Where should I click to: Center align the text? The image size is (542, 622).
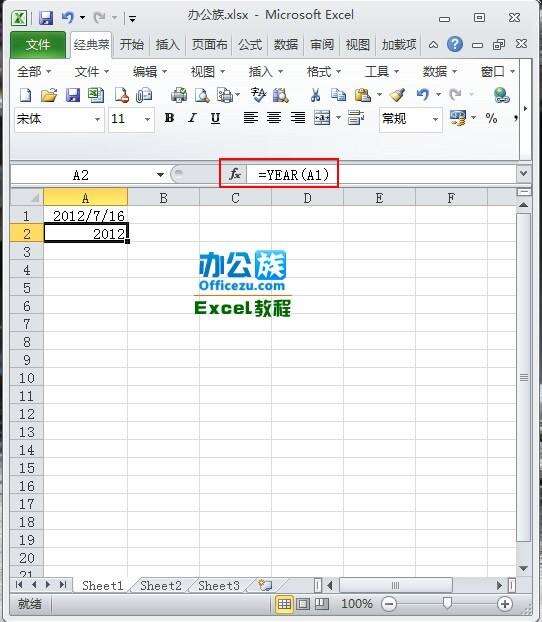tap(274, 118)
